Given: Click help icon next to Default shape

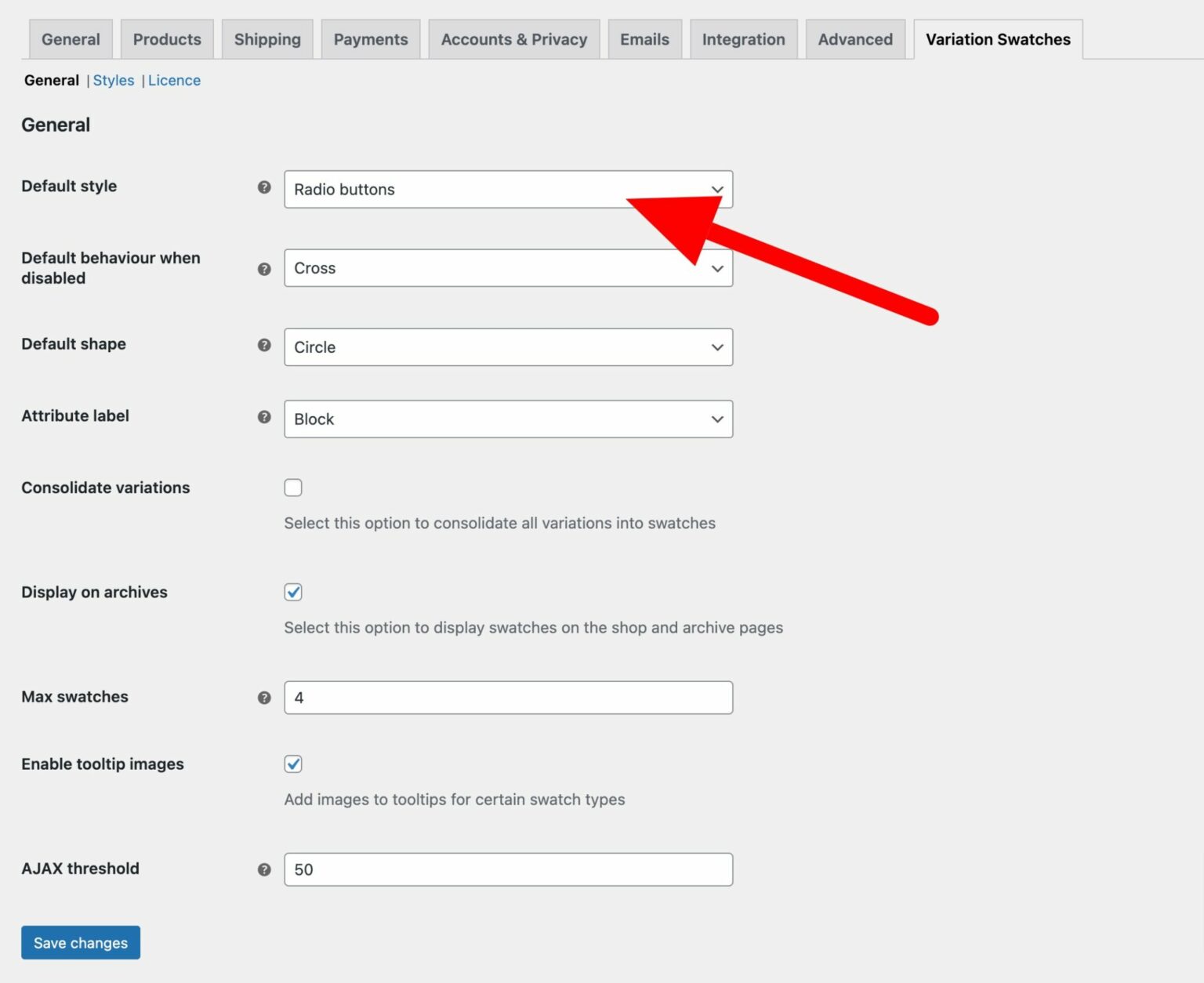Looking at the screenshot, I should (x=264, y=345).
